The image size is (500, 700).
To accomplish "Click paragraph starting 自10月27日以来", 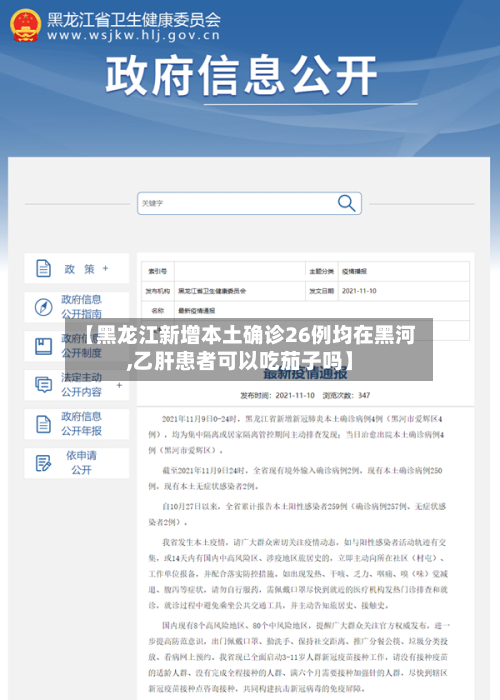I will [x=297, y=514].
